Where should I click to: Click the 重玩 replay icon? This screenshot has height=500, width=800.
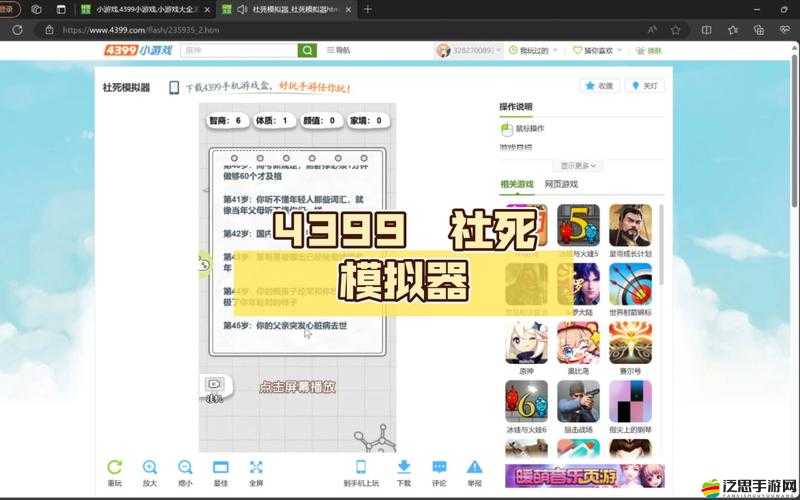click(115, 467)
